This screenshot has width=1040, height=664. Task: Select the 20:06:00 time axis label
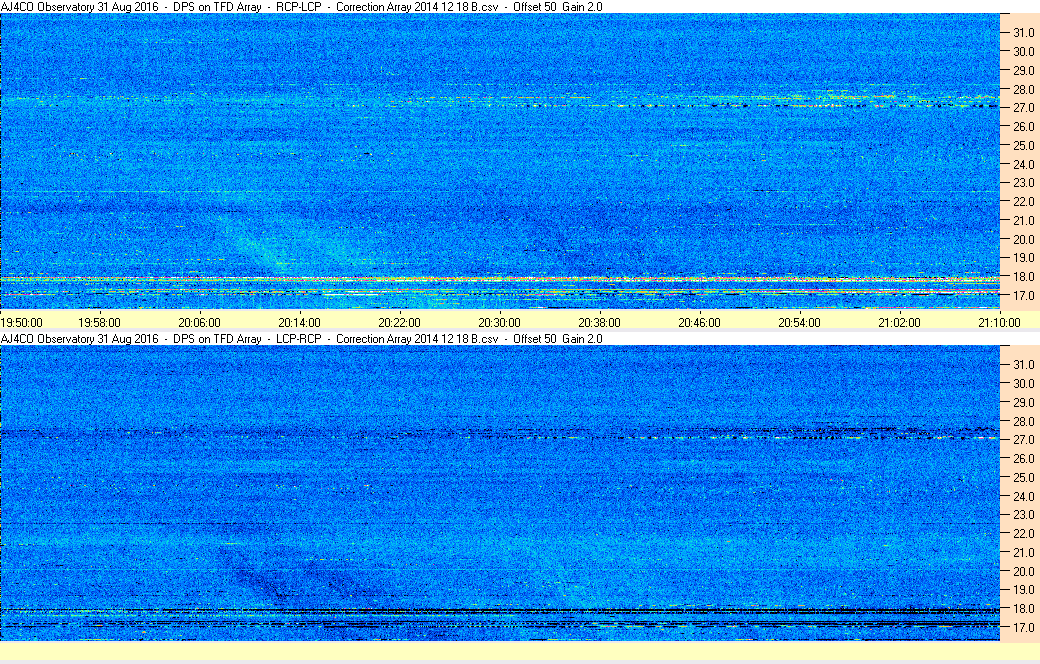pos(199,323)
